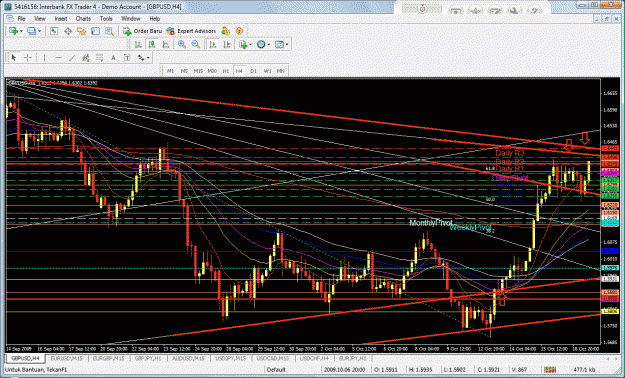
Task: Switch to the EURUSD,M15 chart tab
Action: tap(67, 358)
